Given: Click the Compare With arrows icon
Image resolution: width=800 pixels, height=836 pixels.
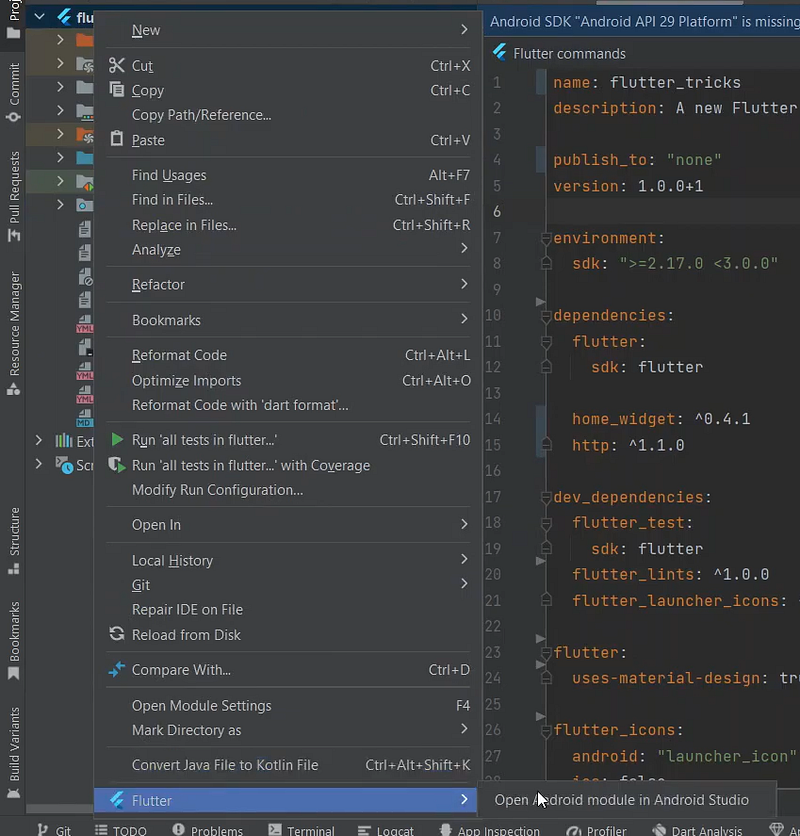Looking at the screenshot, I should (x=117, y=669).
